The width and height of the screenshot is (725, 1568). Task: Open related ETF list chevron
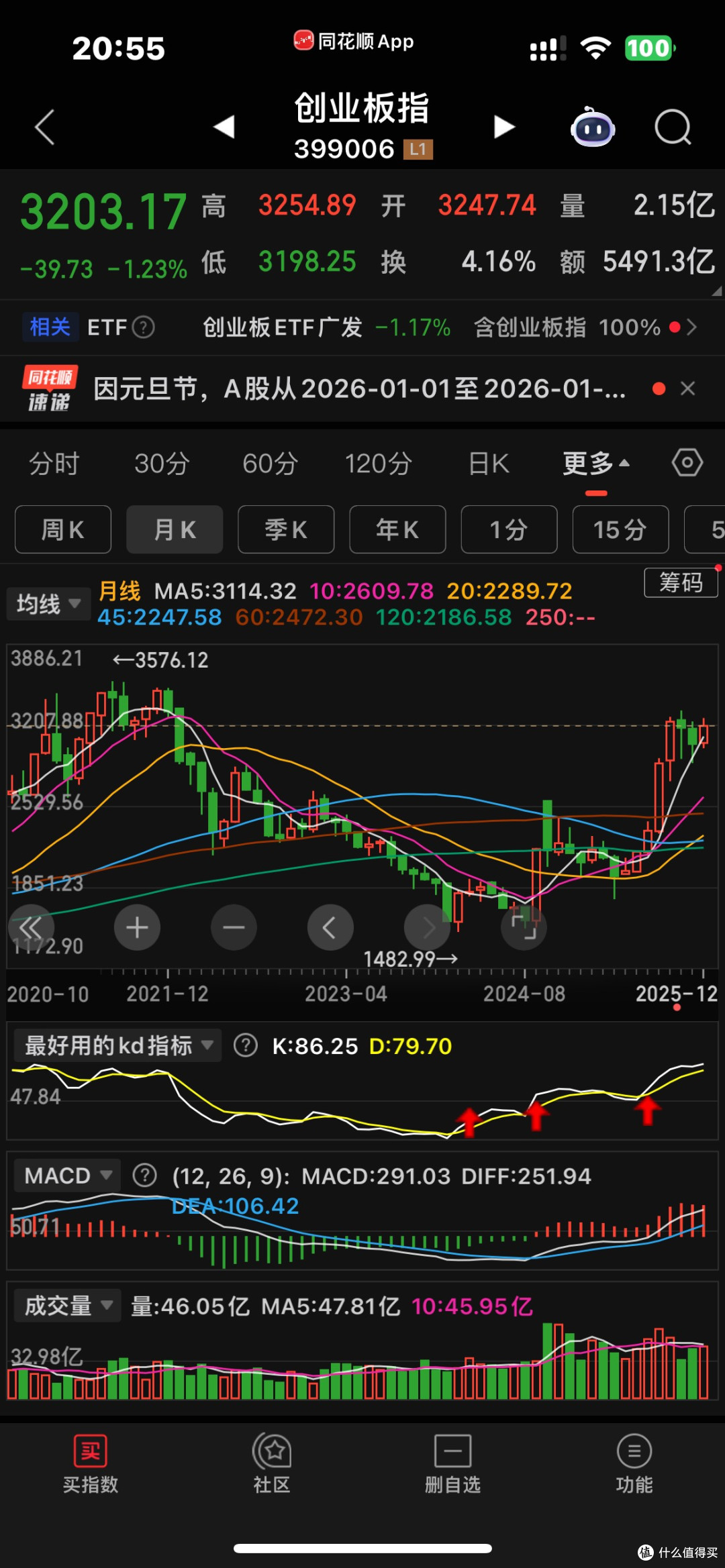pos(692,327)
